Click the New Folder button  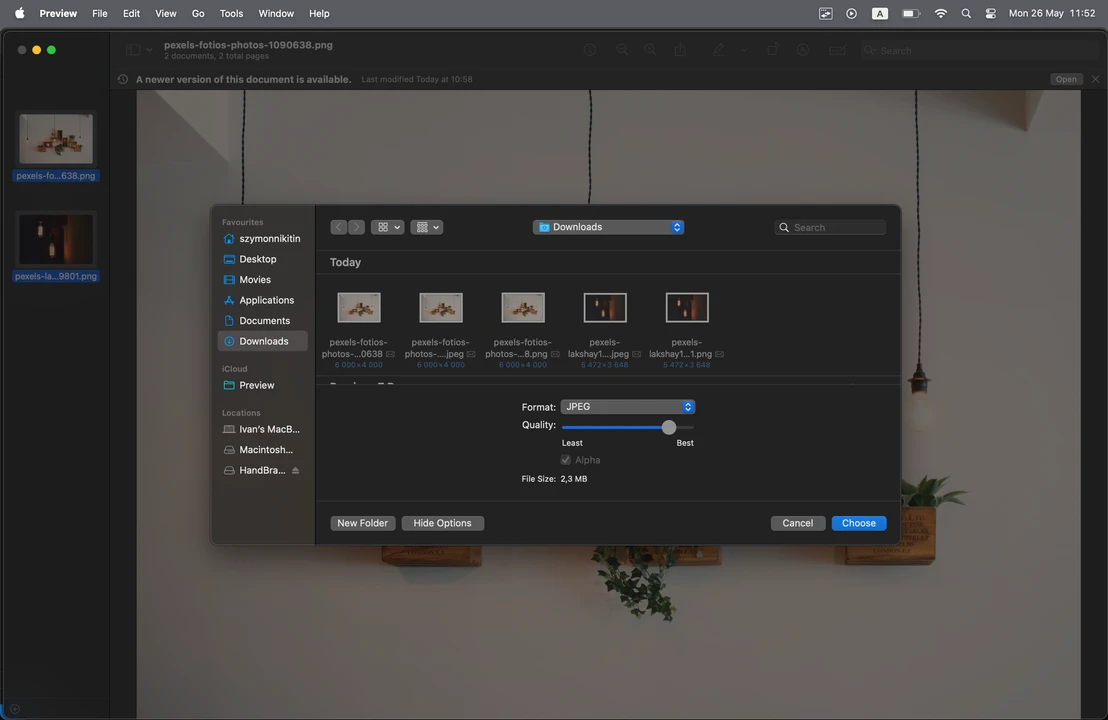[x=363, y=523]
